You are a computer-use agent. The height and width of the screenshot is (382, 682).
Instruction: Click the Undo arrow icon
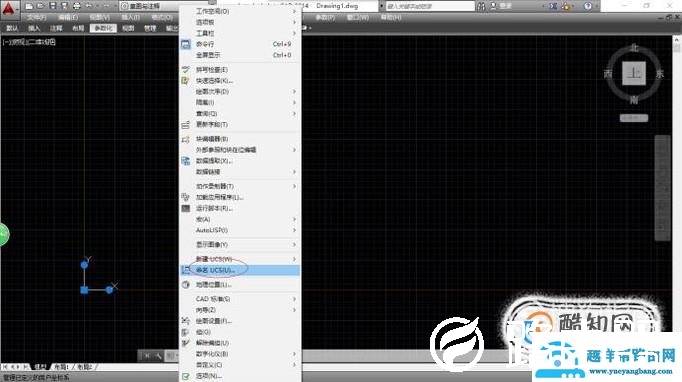pos(89,6)
